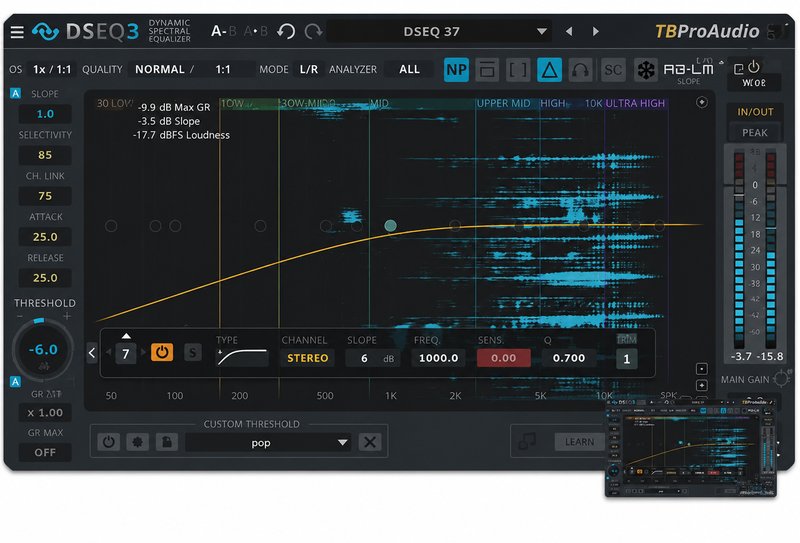Screen dimensions: 800x543
Task: Click the THRESHOLD knob at -6.0
Action: tap(43, 350)
